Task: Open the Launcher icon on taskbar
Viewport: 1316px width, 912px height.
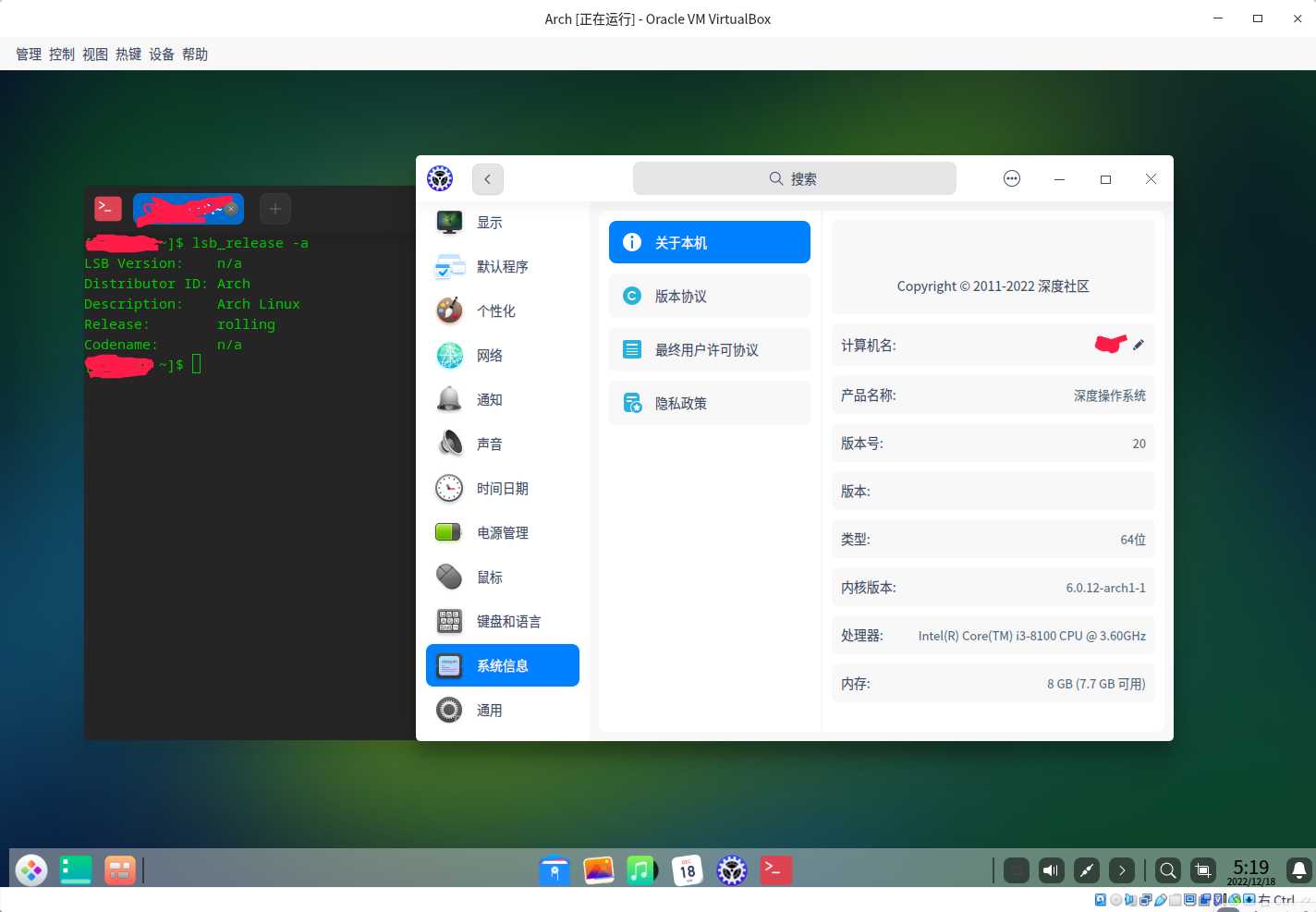Action: [30, 869]
